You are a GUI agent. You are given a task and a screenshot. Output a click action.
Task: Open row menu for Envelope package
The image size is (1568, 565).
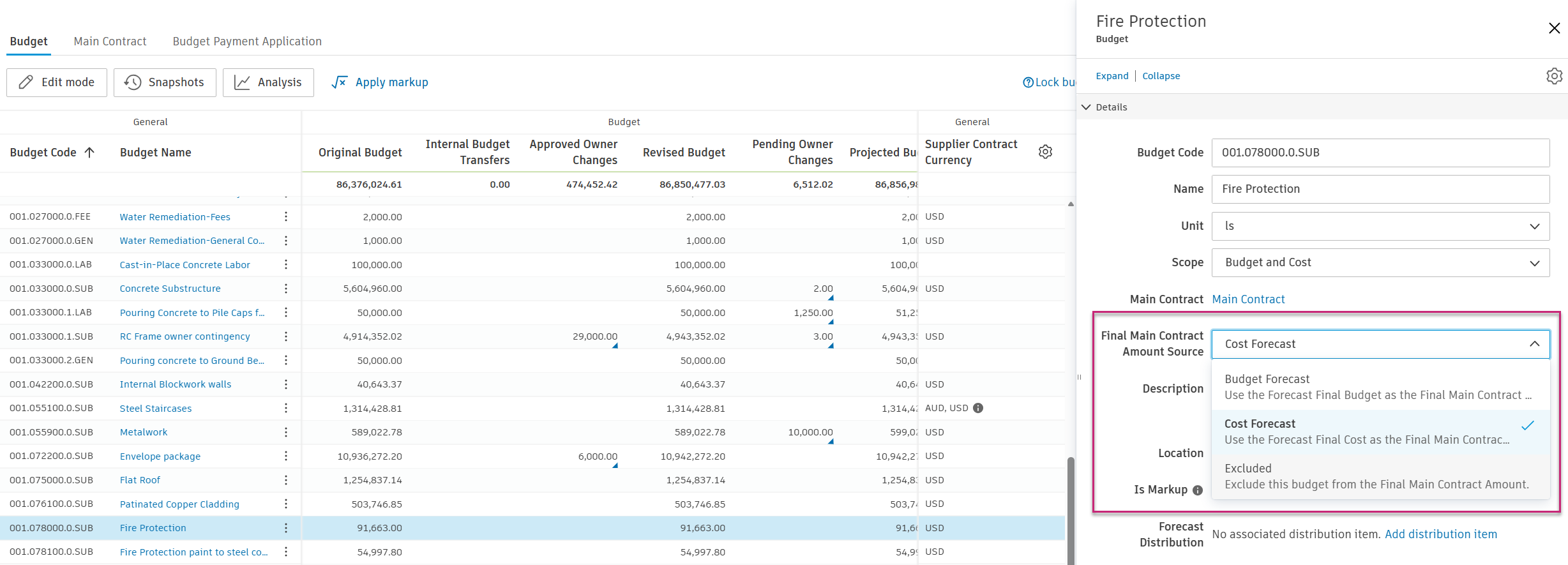coord(286,456)
